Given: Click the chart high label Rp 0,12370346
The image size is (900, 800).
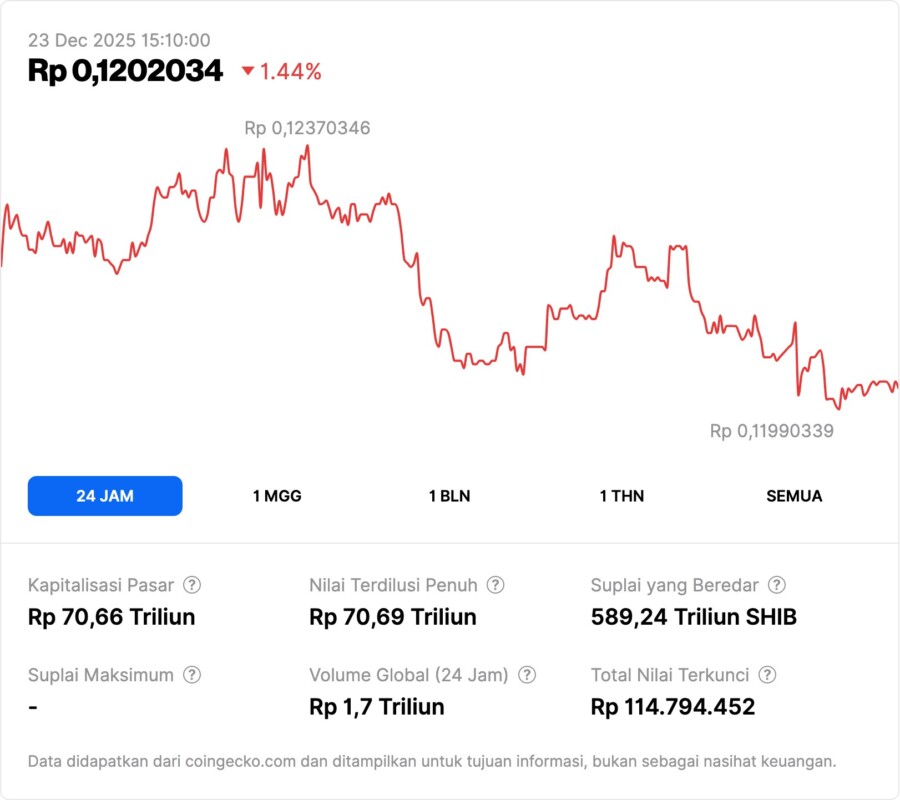Looking at the screenshot, I should [307, 128].
